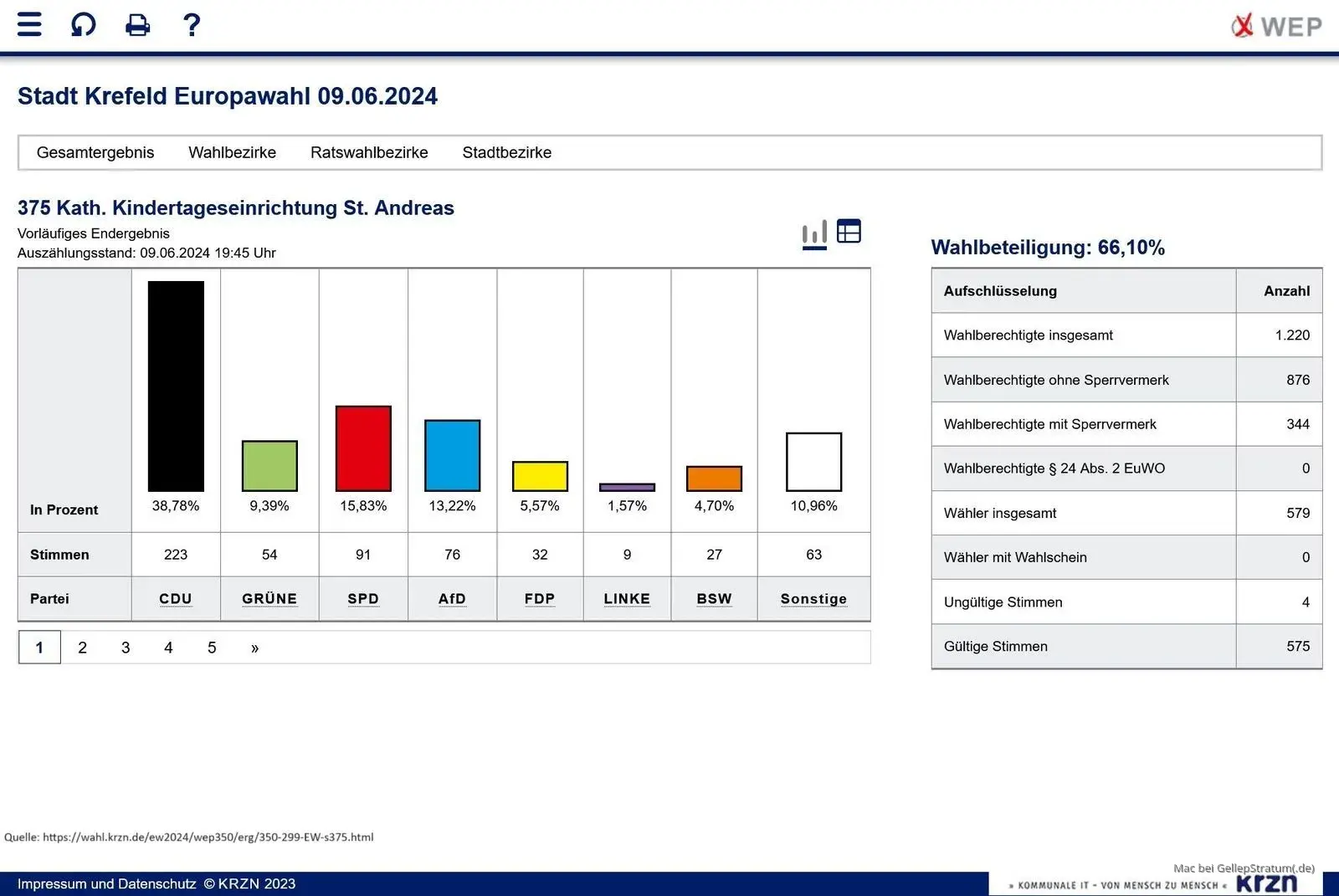Click the CDU party label
Screen dimensions: 1339x896
(176, 599)
